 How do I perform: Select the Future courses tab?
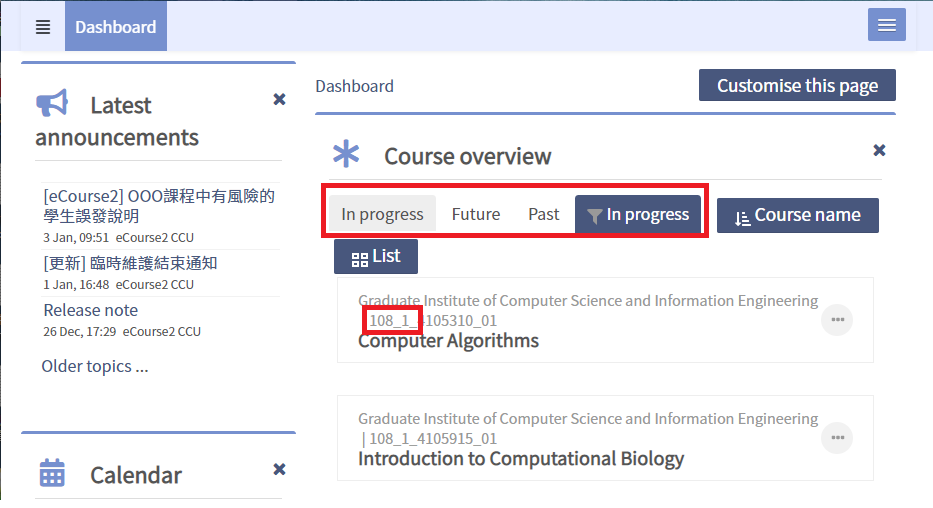click(476, 214)
